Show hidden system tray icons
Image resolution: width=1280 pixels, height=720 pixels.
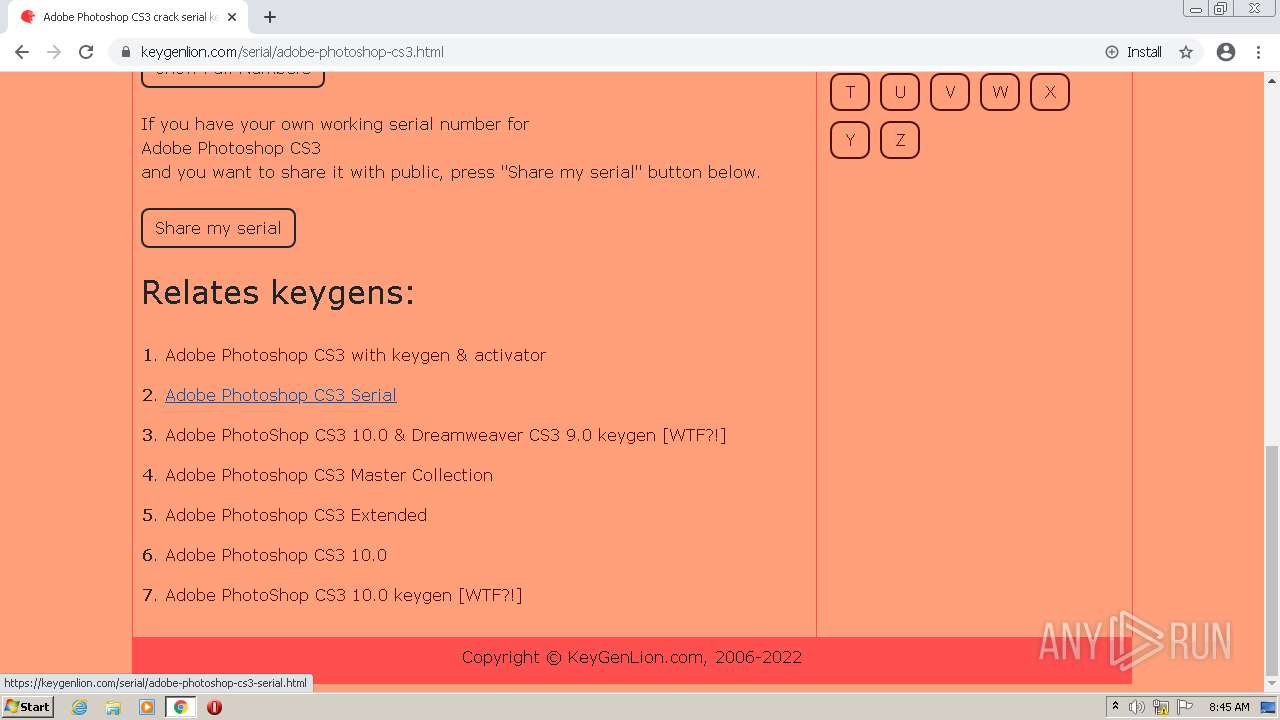click(1116, 707)
